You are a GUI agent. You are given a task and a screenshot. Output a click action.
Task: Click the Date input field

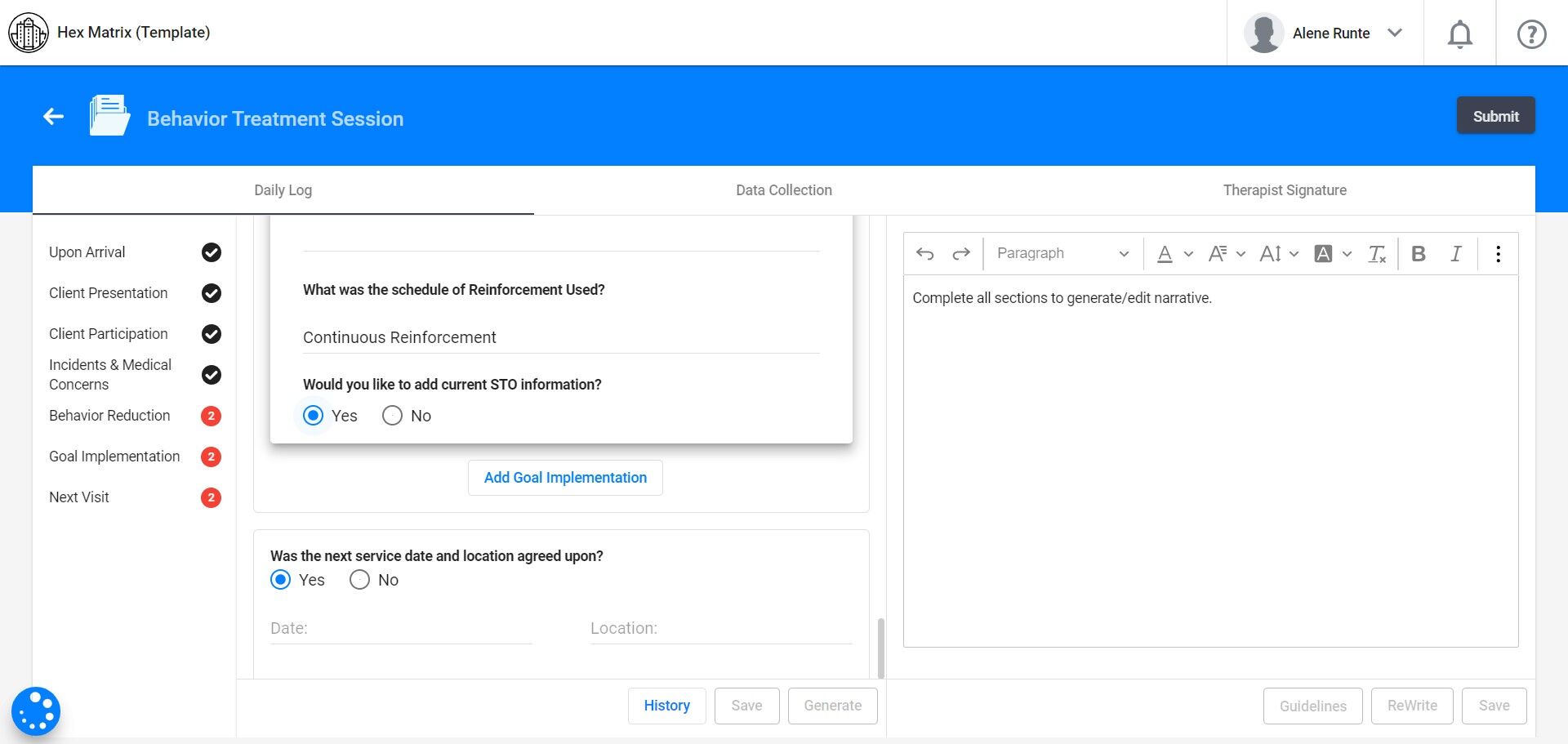pos(400,628)
